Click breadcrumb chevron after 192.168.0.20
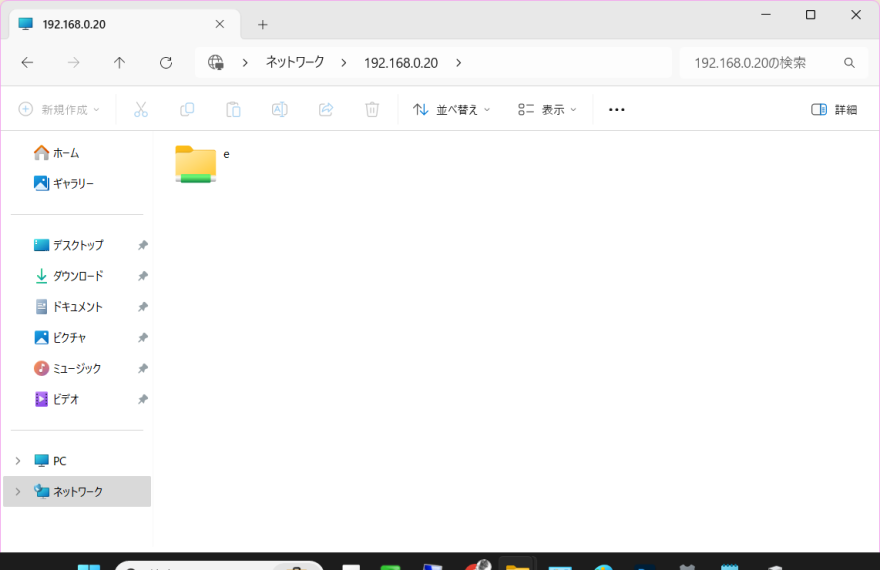Screen dimensions: 880x570 tap(459, 63)
